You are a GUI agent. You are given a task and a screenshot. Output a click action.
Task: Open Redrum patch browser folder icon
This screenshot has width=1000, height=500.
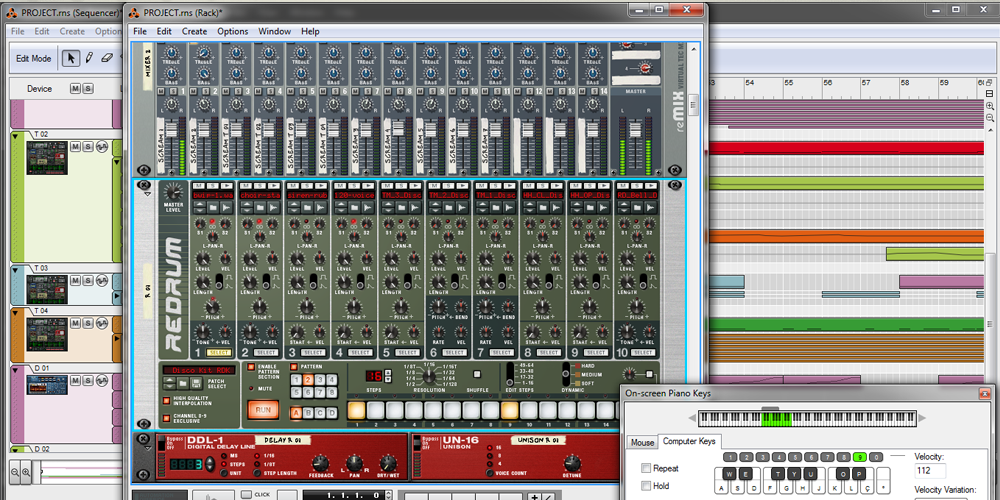pyautogui.click(x=182, y=384)
